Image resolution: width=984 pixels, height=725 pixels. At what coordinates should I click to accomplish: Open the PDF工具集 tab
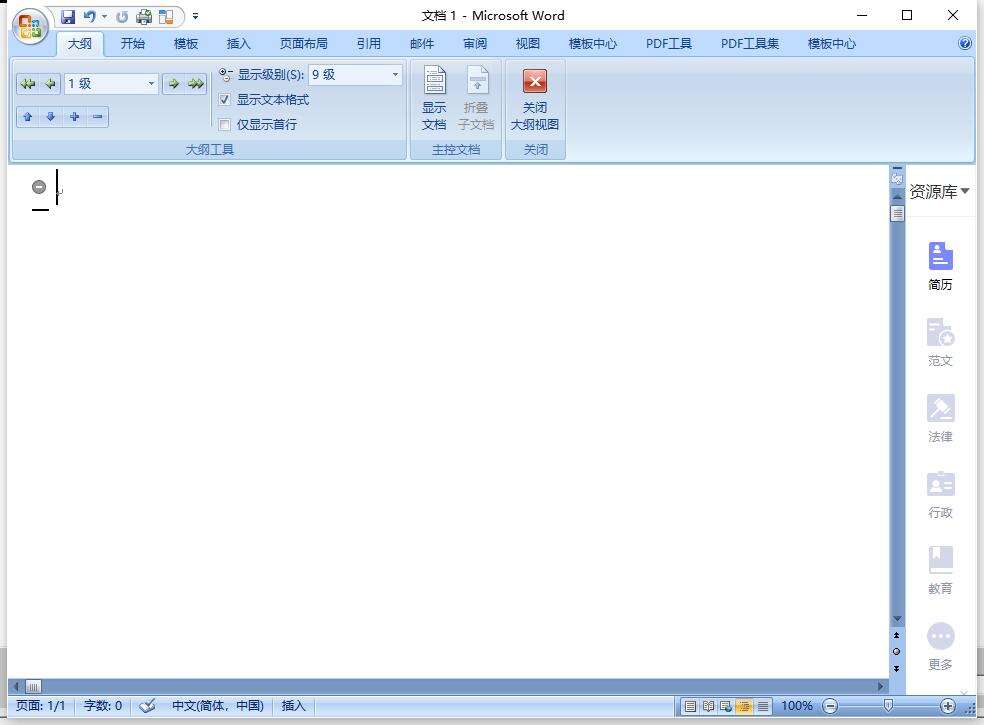coord(750,43)
